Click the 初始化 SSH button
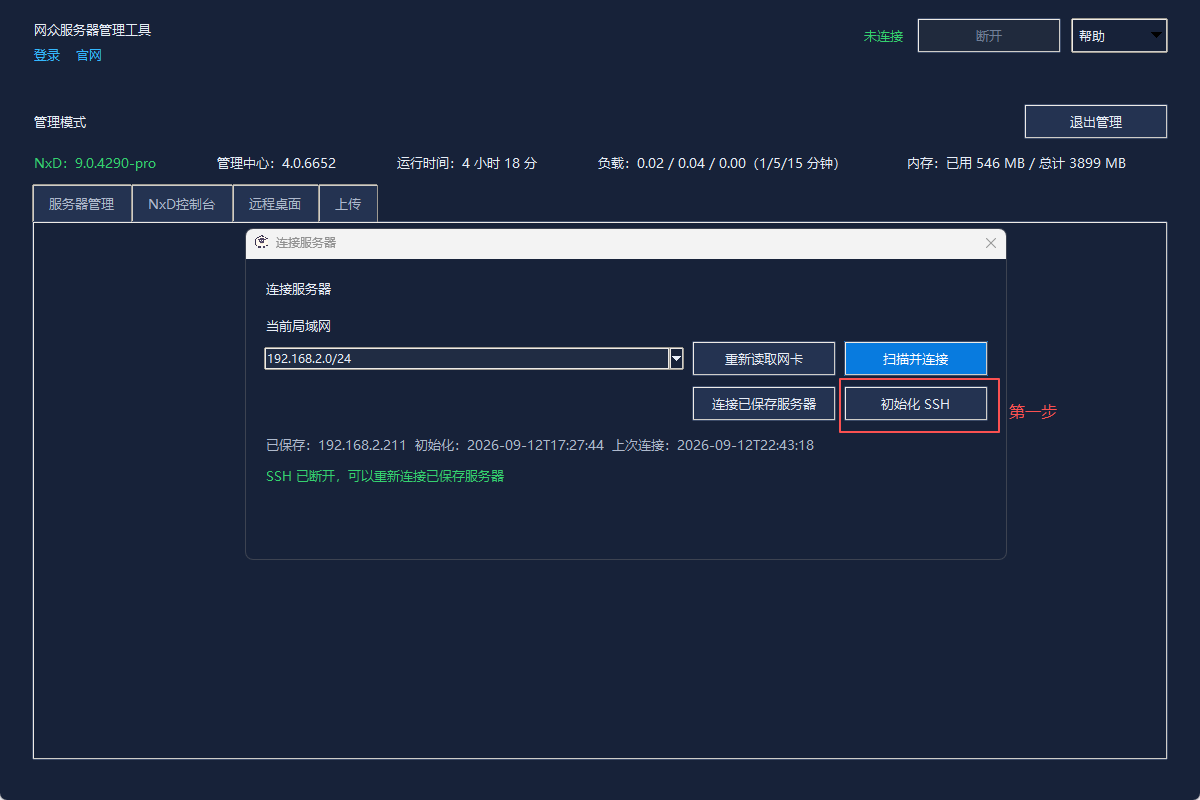Screen dimensions: 1200x800 click(916, 404)
